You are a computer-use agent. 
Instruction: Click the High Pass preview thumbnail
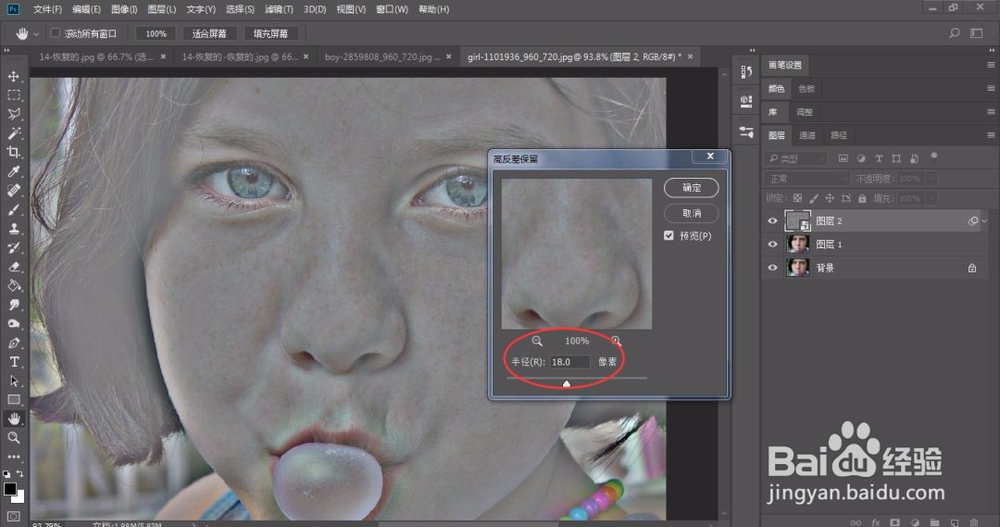(x=577, y=254)
